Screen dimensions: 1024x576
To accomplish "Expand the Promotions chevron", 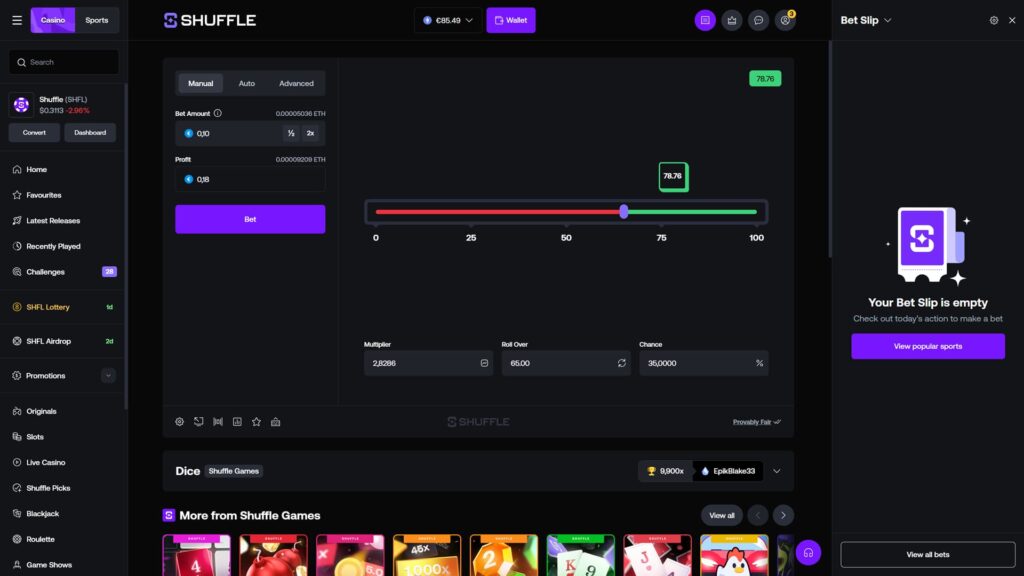I will [108, 376].
